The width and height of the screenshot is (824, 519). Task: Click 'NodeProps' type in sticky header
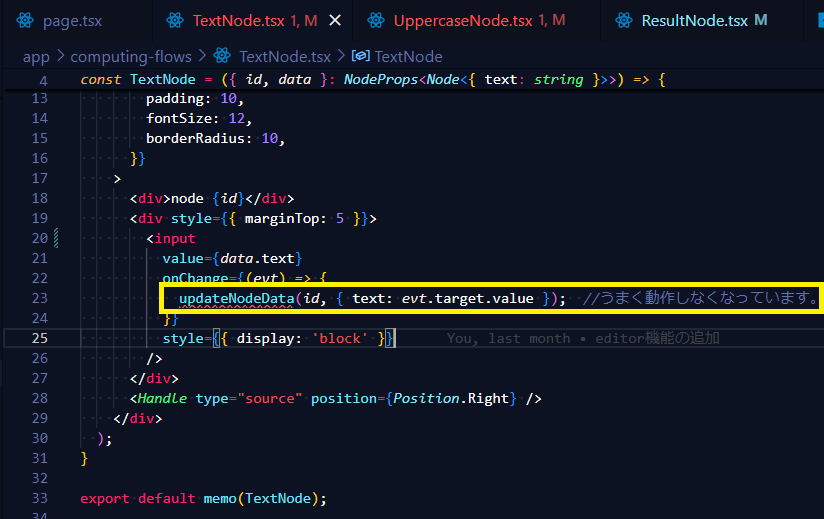coord(380,80)
